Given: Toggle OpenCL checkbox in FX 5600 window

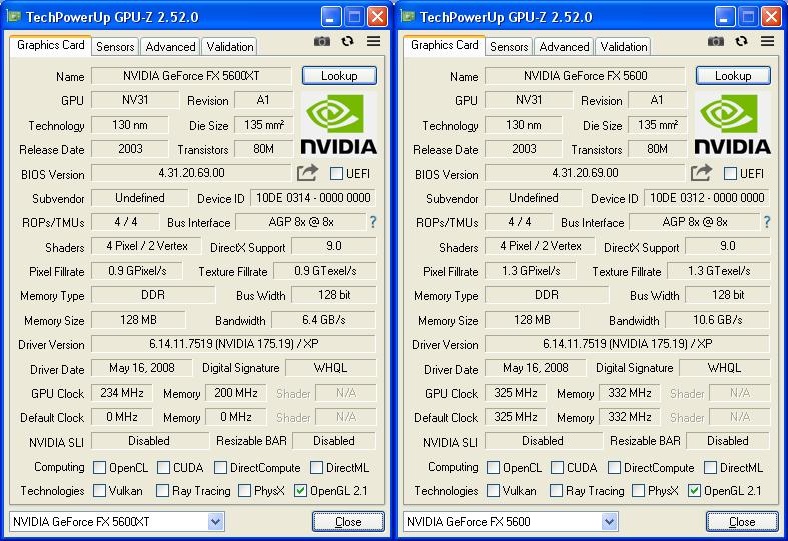Looking at the screenshot, I should coord(494,468).
